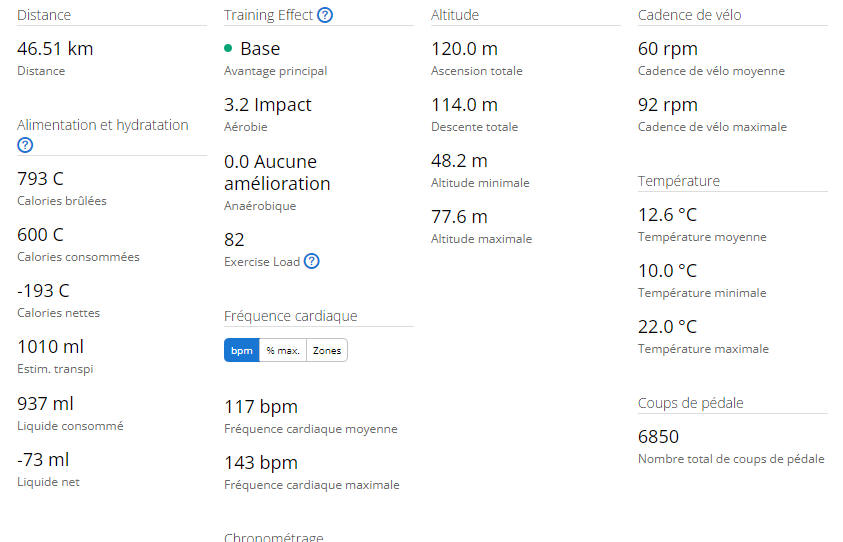Click the 60 rpm average cadence value
This screenshot has width=843, height=542.
pyautogui.click(x=668, y=49)
